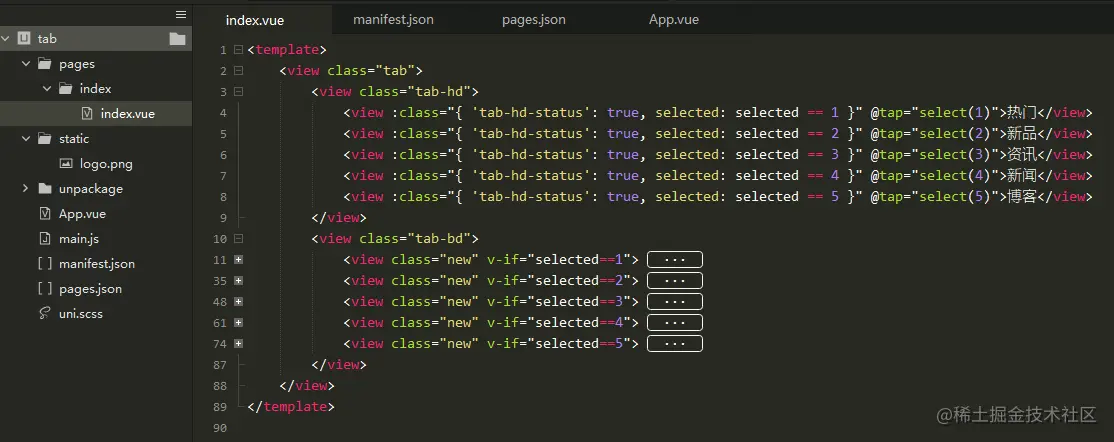Click the text 新品 on line 5
The image size is (1114, 442).
[1022, 134]
